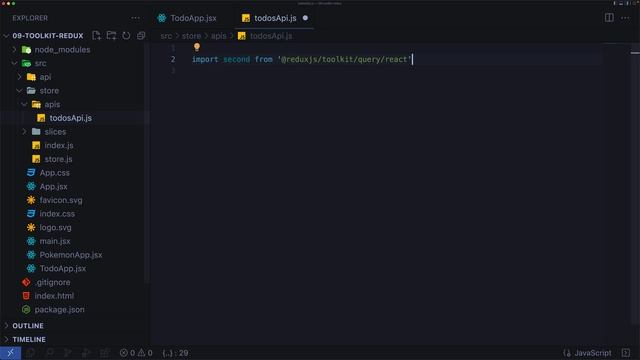Show errors and warnings in the status bar
This screenshot has height=360, width=640.
pos(136,353)
